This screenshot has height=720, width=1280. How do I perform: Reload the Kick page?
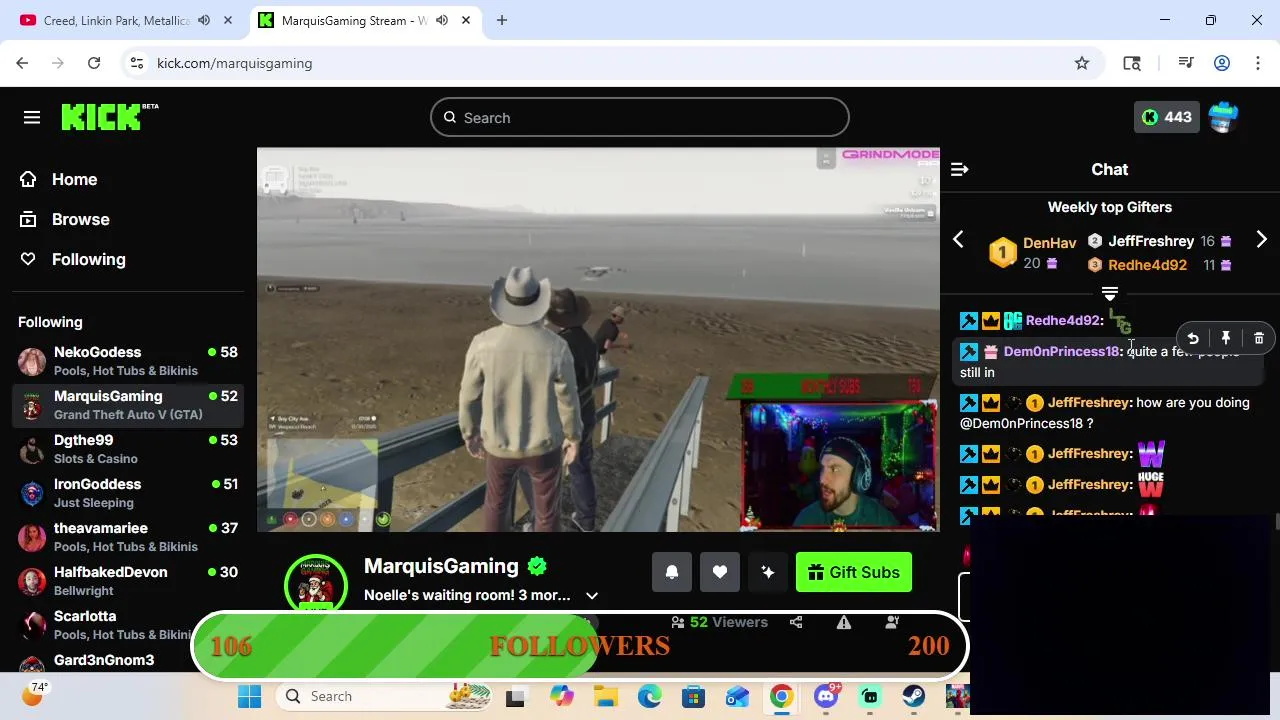94,63
